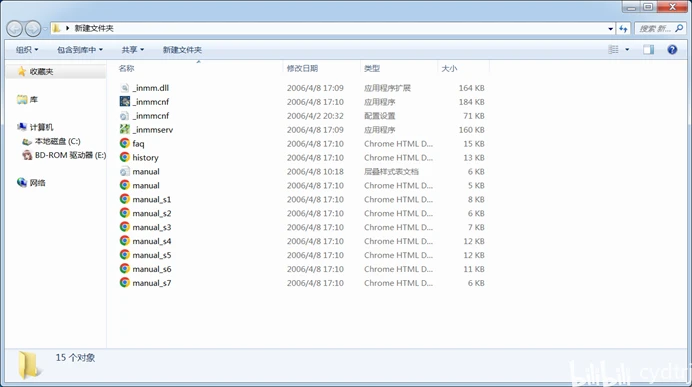Toggle the preview pane icon
Image resolution: width=692 pixels, height=387 pixels.
[648, 49]
